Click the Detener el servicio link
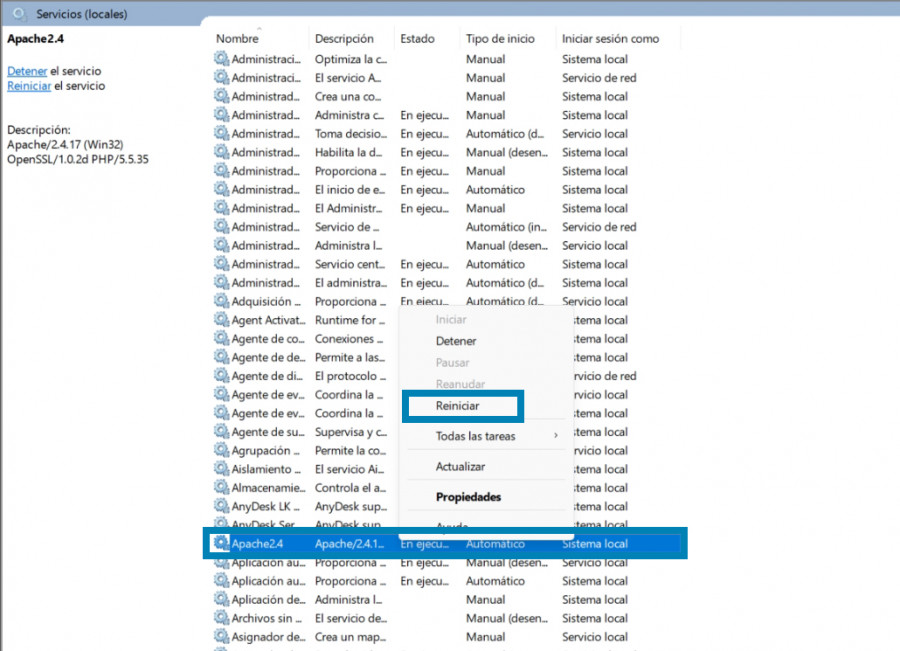Image resolution: width=900 pixels, height=651 pixels. [x=27, y=71]
